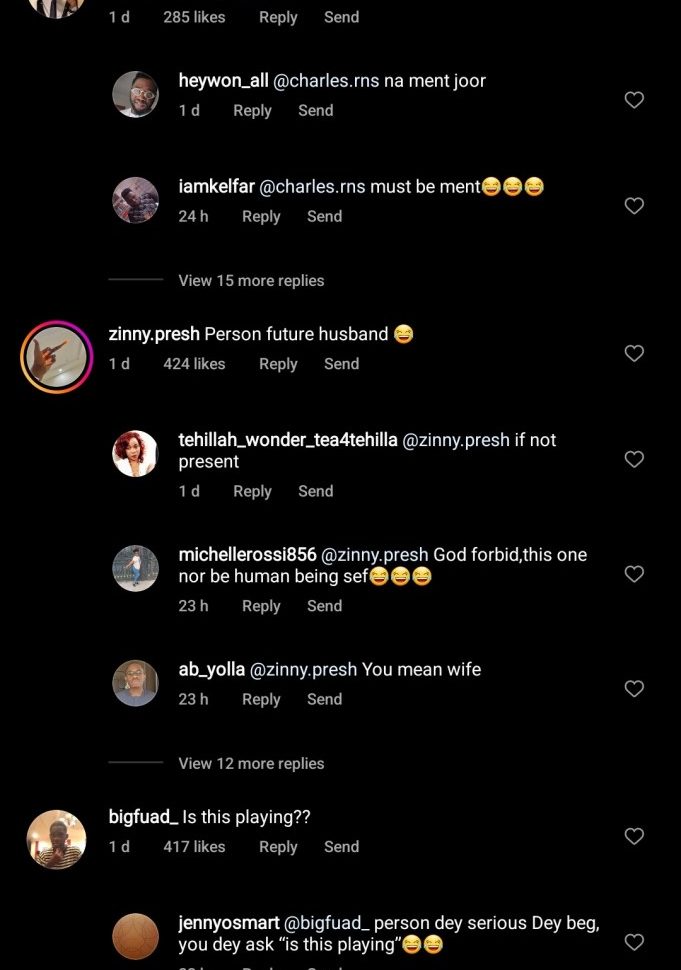This screenshot has height=970, width=681.
Task: Like michellerossi856's 'God forbid' reply
Action: pos(633,574)
